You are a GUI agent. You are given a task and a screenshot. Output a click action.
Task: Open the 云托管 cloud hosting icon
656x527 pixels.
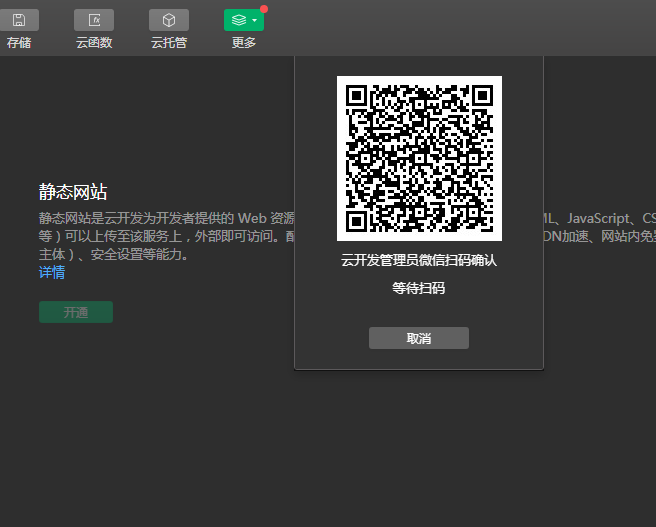coord(169,20)
